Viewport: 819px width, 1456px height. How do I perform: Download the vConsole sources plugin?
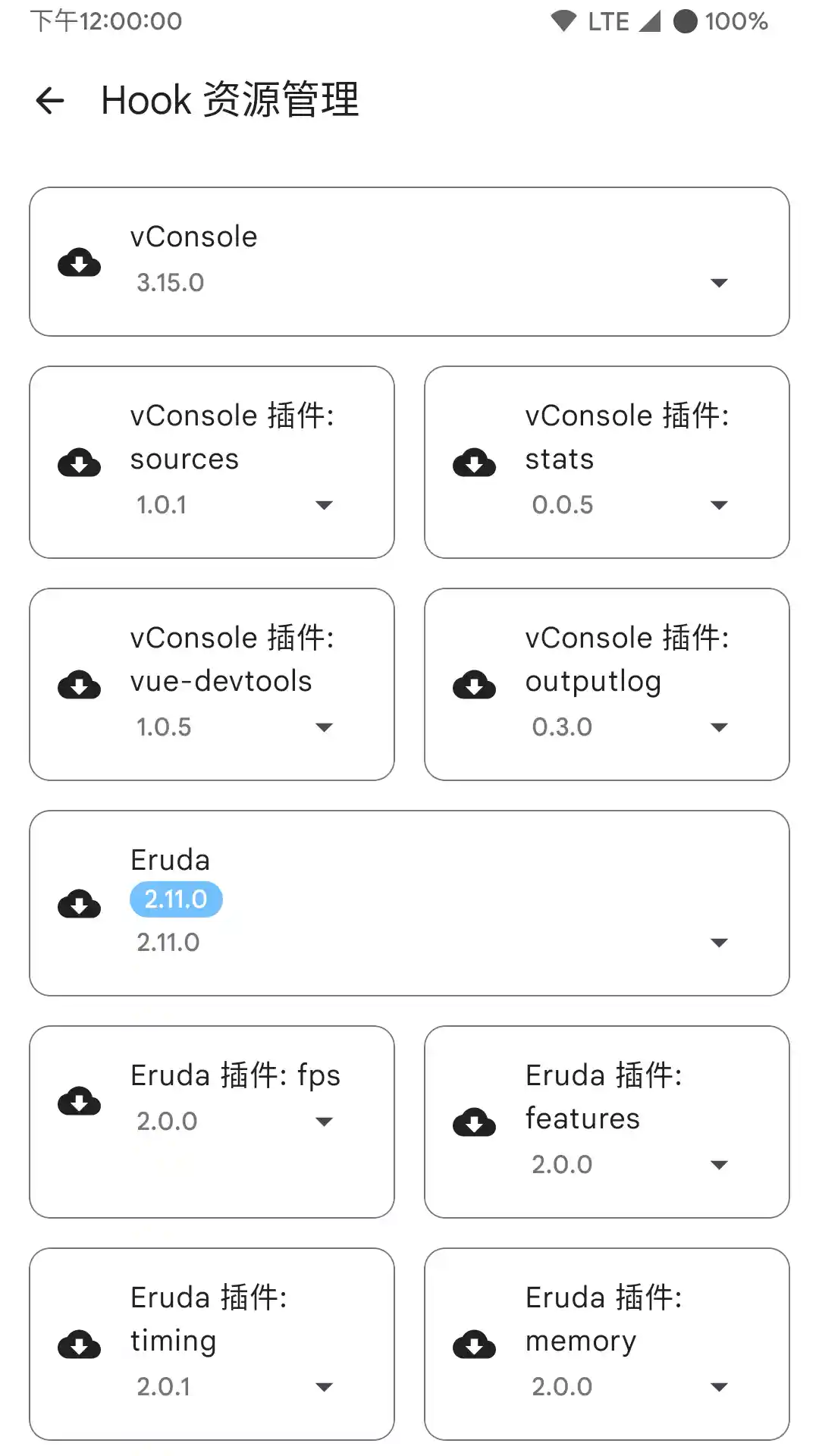(x=79, y=463)
